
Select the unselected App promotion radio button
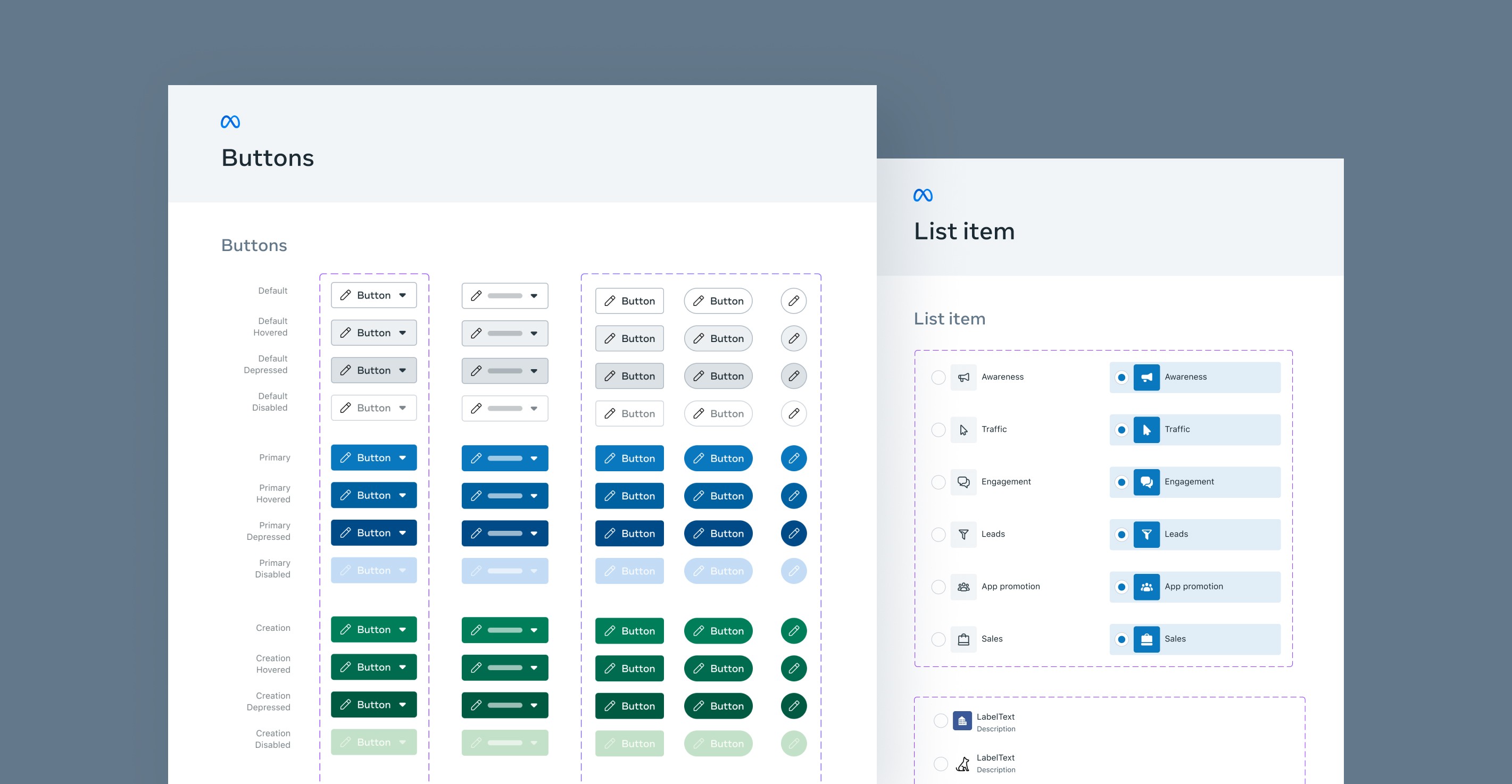click(938, 587)
